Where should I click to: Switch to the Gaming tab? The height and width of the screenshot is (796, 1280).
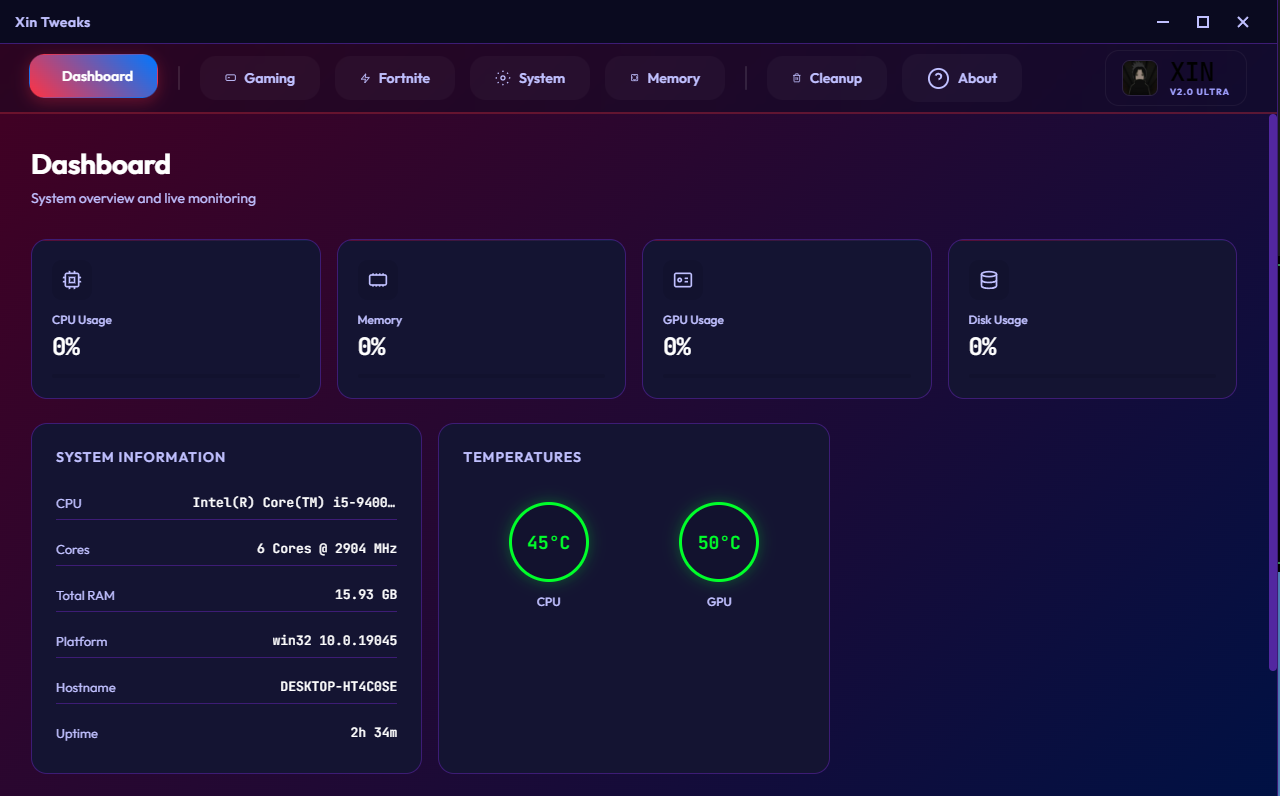(x=260, y=77)
